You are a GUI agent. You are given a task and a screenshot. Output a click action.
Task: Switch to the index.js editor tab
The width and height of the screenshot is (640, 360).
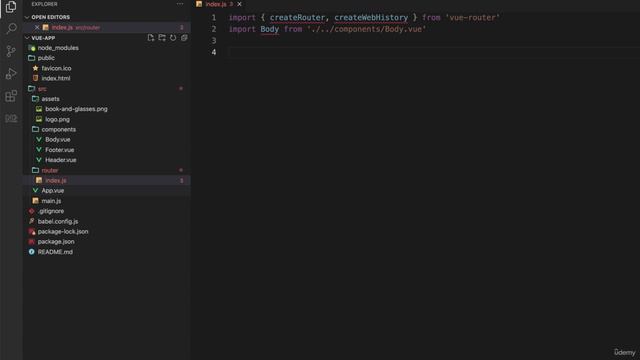(216, 4)
